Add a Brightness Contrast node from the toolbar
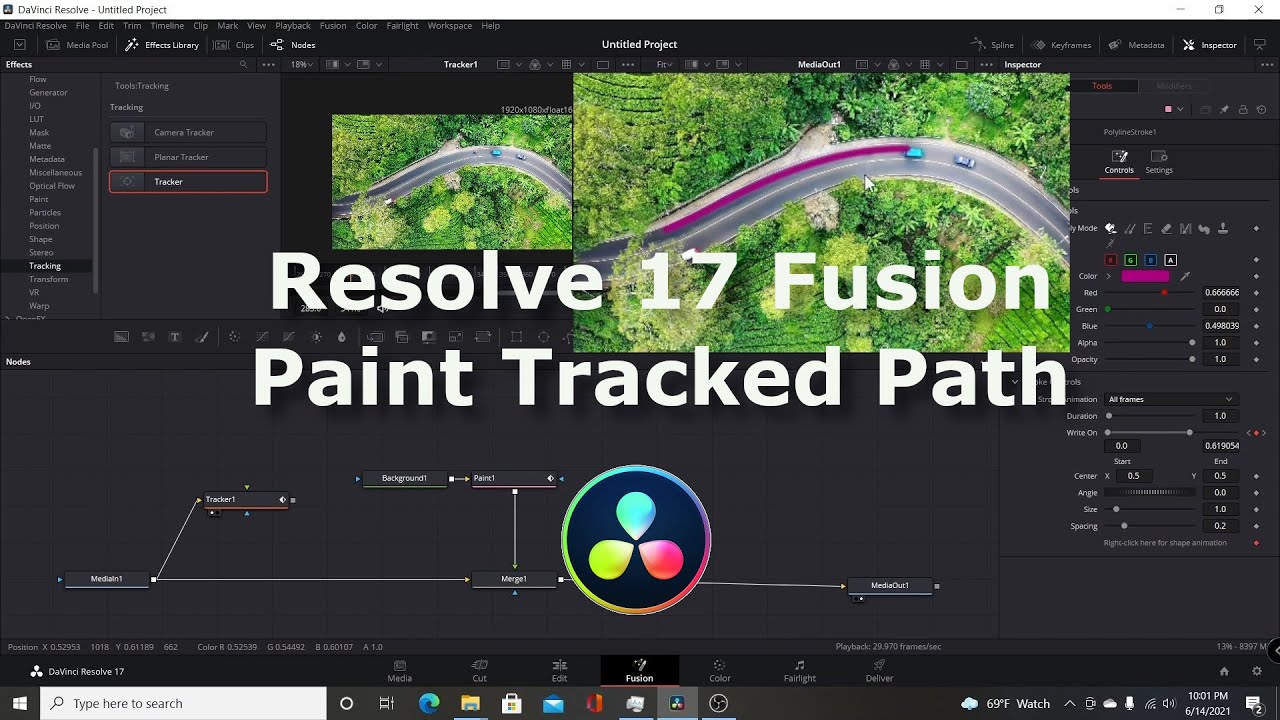The height and width of the screenshot is (720, 1280). [316, 337]
